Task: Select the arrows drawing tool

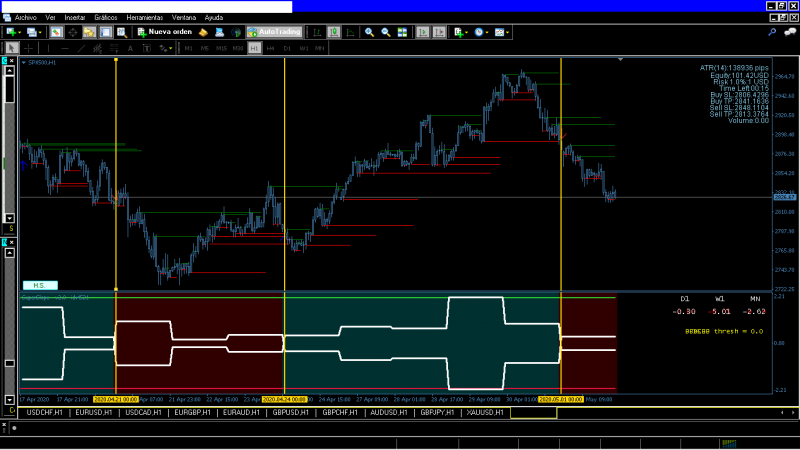Action: click(163, 48)
